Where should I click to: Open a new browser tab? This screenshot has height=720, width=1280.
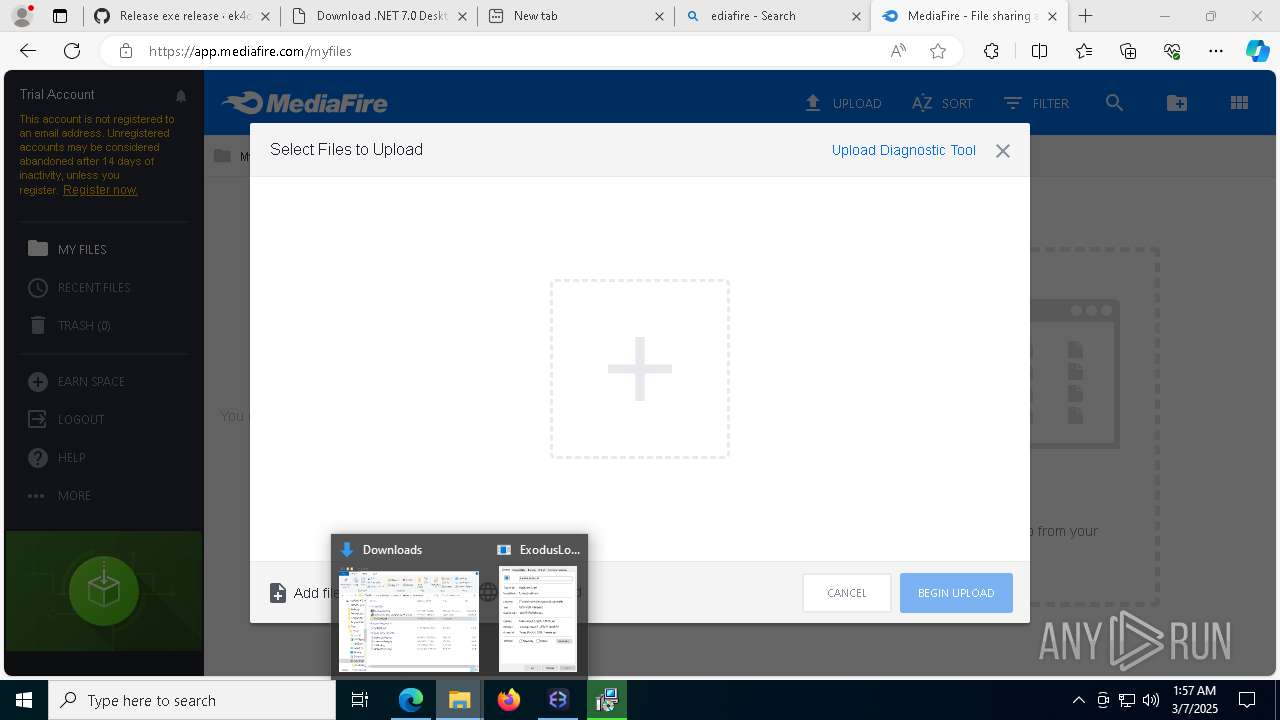pyautogui.click(x=1086, y=16)
